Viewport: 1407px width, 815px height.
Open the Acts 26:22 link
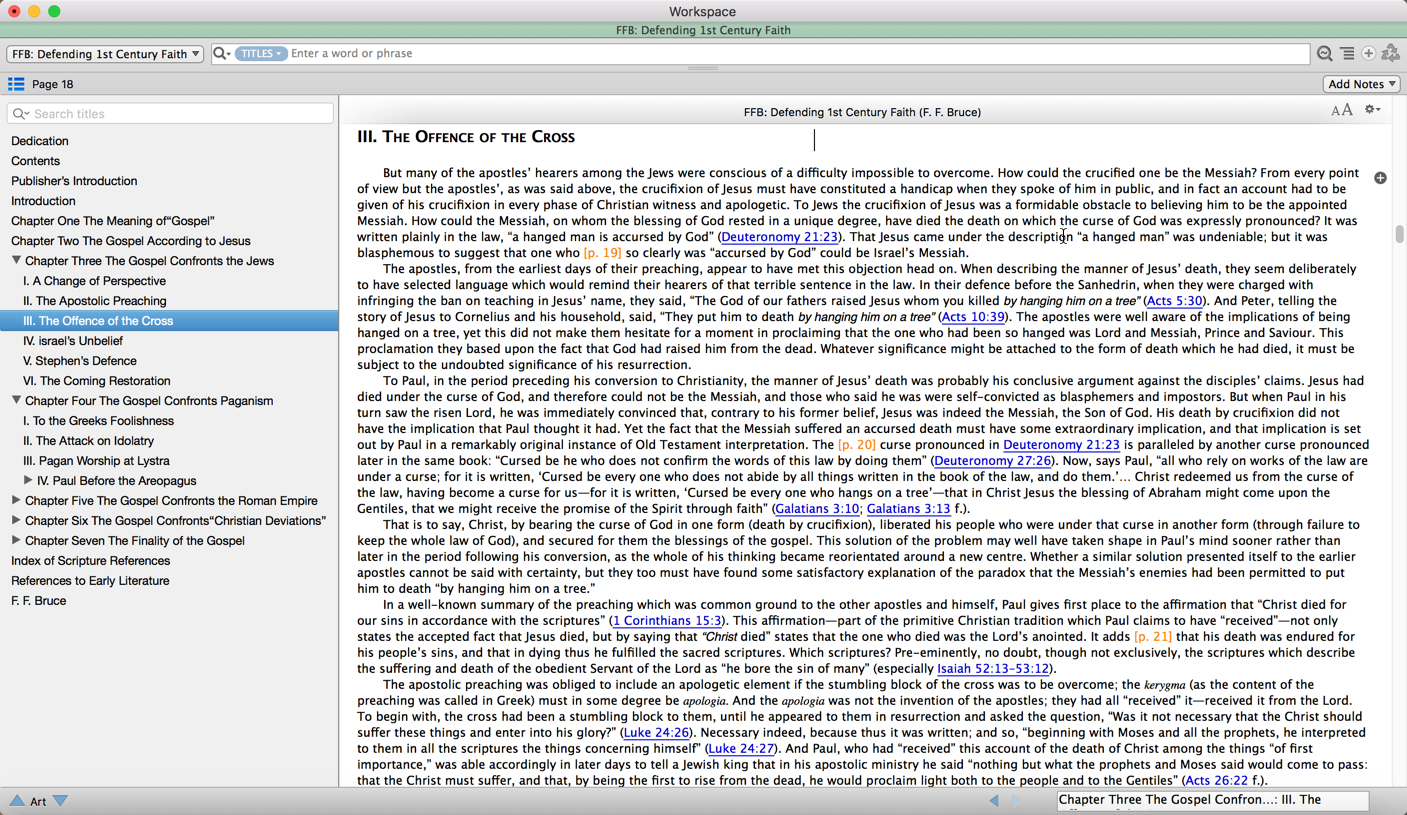1215,781
